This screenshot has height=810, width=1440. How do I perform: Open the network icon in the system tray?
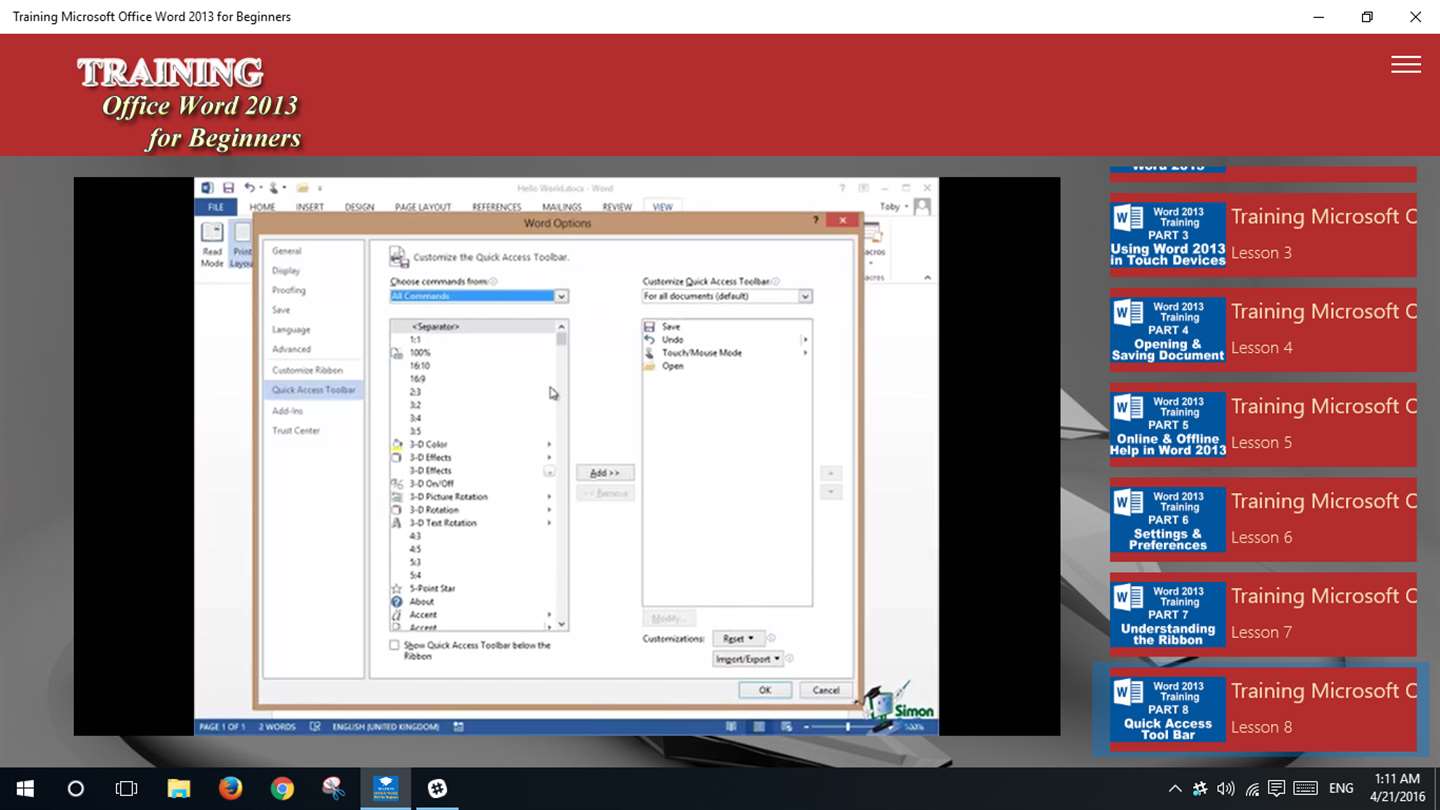(1251, 789)
